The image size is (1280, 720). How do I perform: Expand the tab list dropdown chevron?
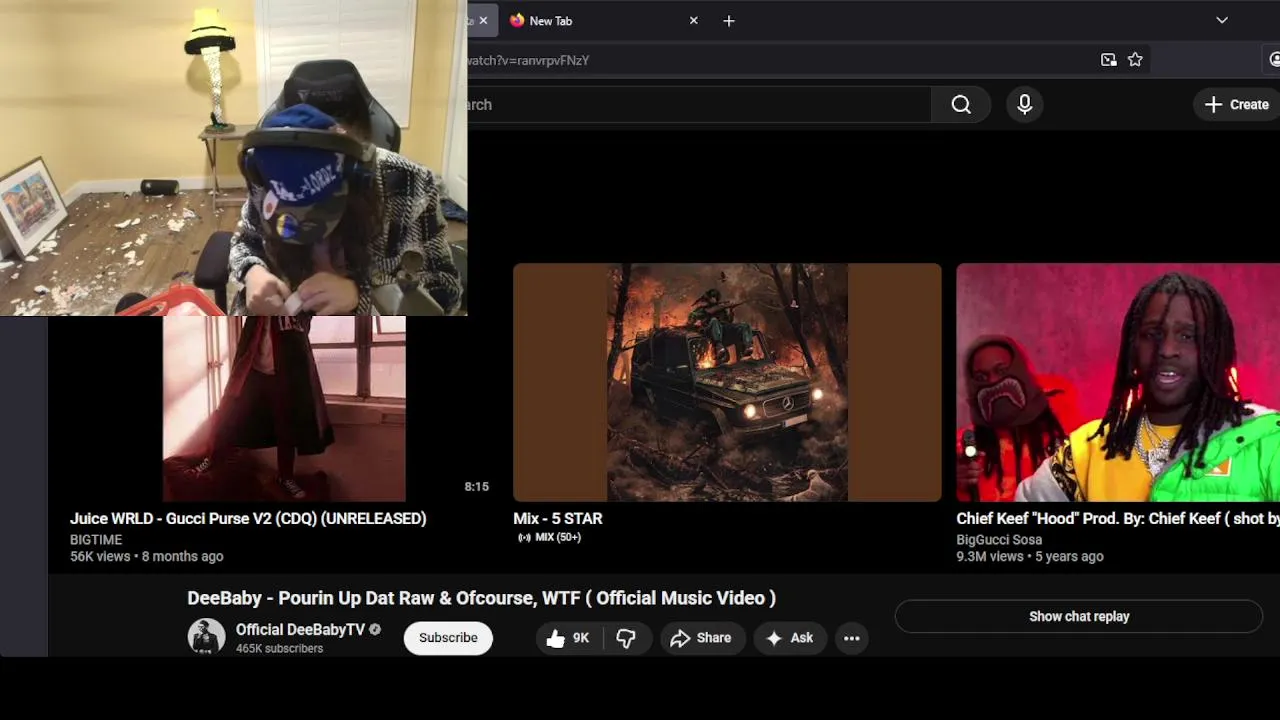(x=1222, y=20)
